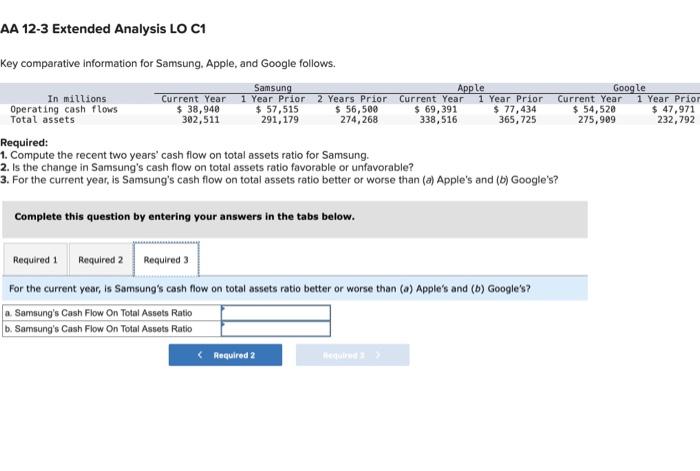Click the Google column group header

(x=629, y=88)
